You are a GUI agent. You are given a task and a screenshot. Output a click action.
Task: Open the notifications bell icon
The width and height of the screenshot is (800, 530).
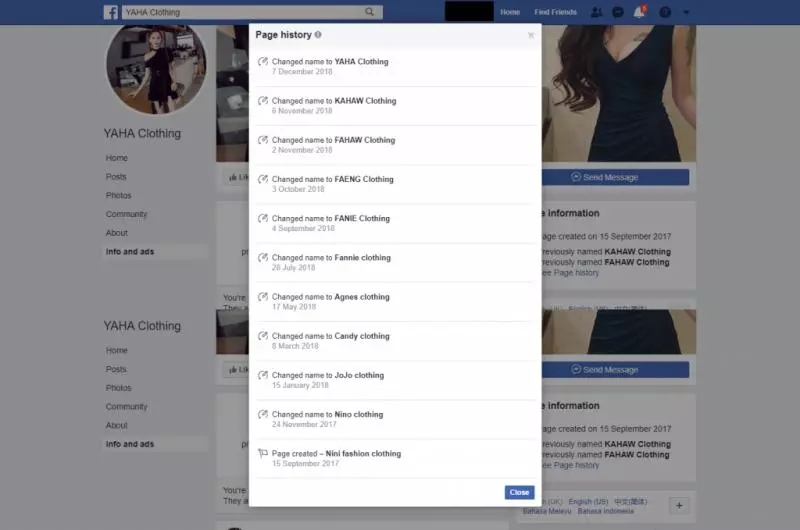point(639,12)
